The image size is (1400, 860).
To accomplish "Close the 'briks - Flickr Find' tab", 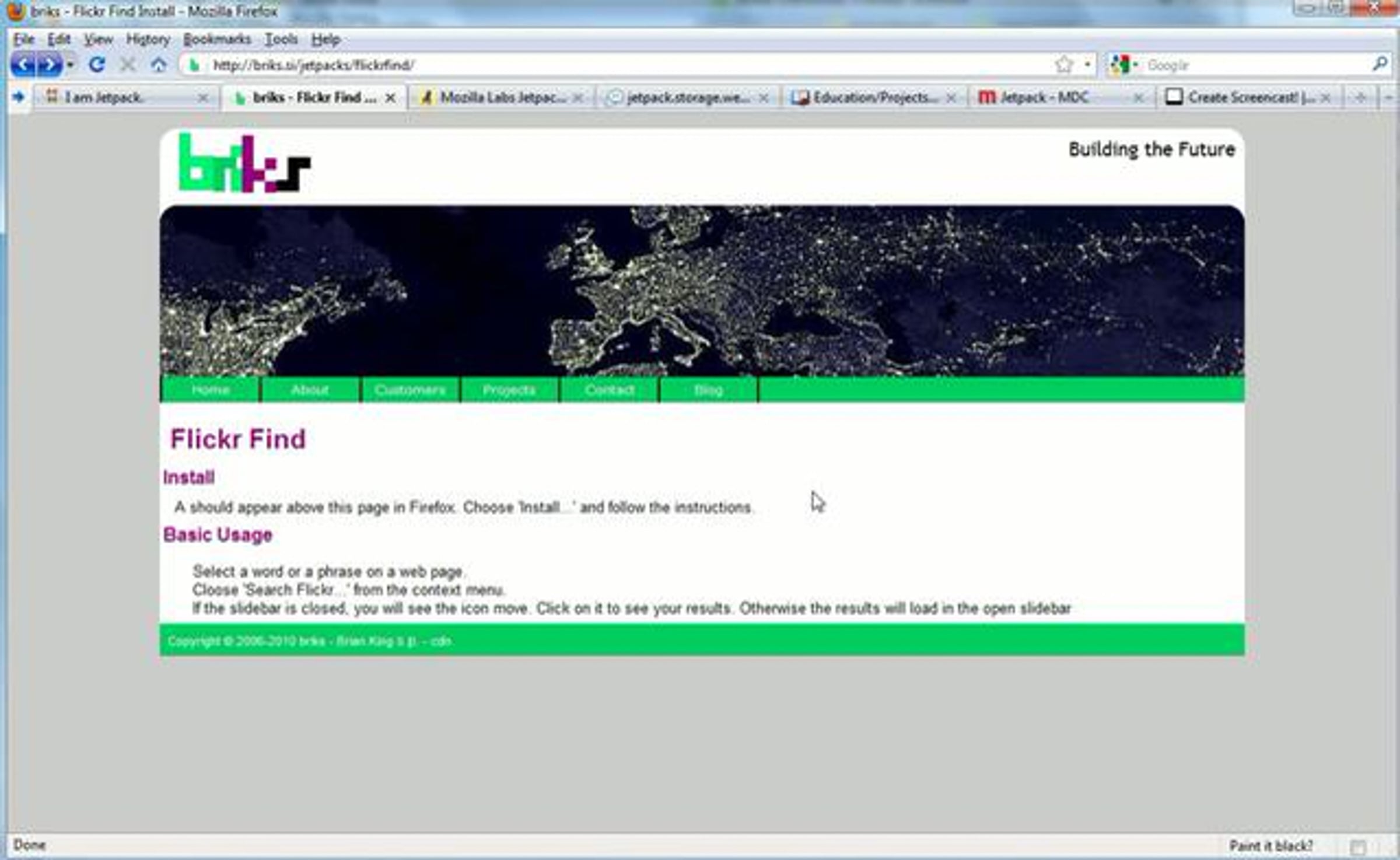I will point(391,98).
